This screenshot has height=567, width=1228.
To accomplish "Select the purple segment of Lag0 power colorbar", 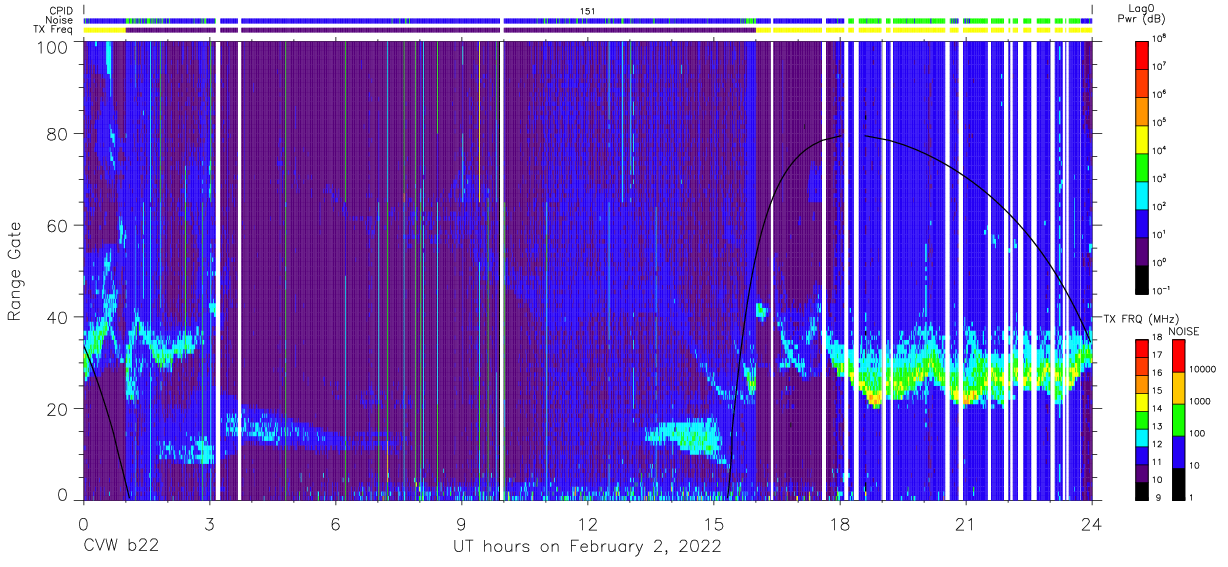I will (1142, 250).
